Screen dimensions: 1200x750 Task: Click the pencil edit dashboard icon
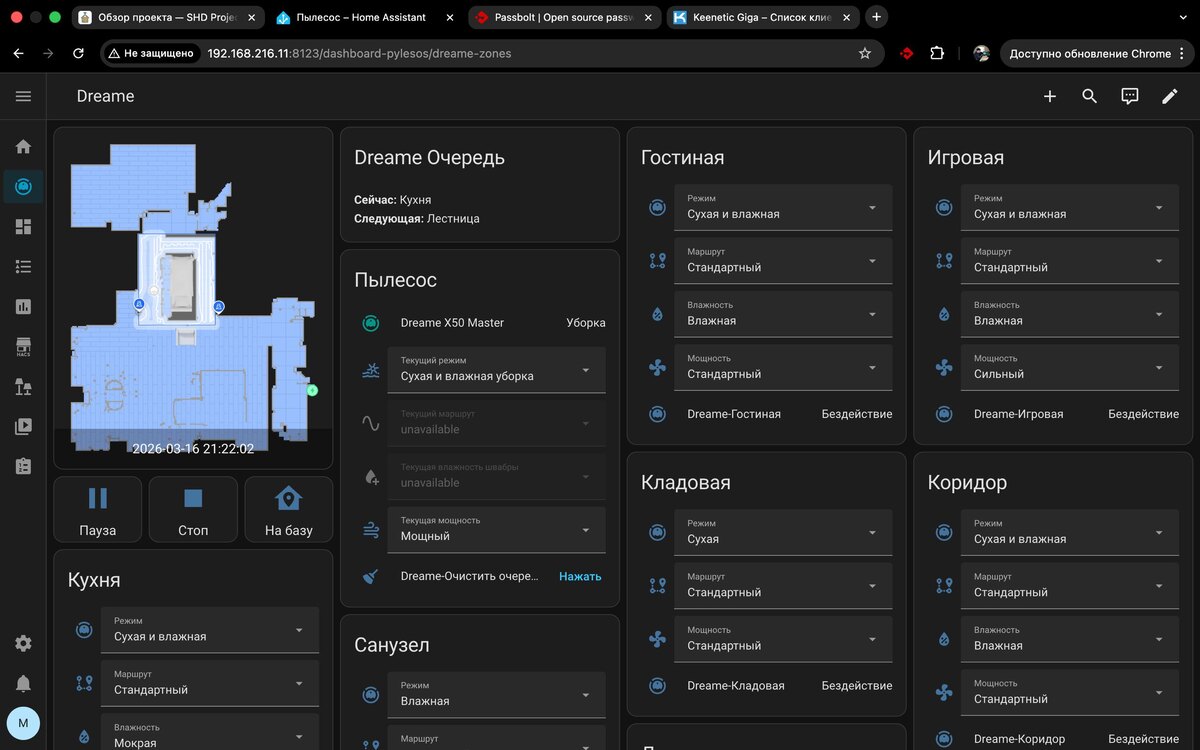pos(1170,96)
